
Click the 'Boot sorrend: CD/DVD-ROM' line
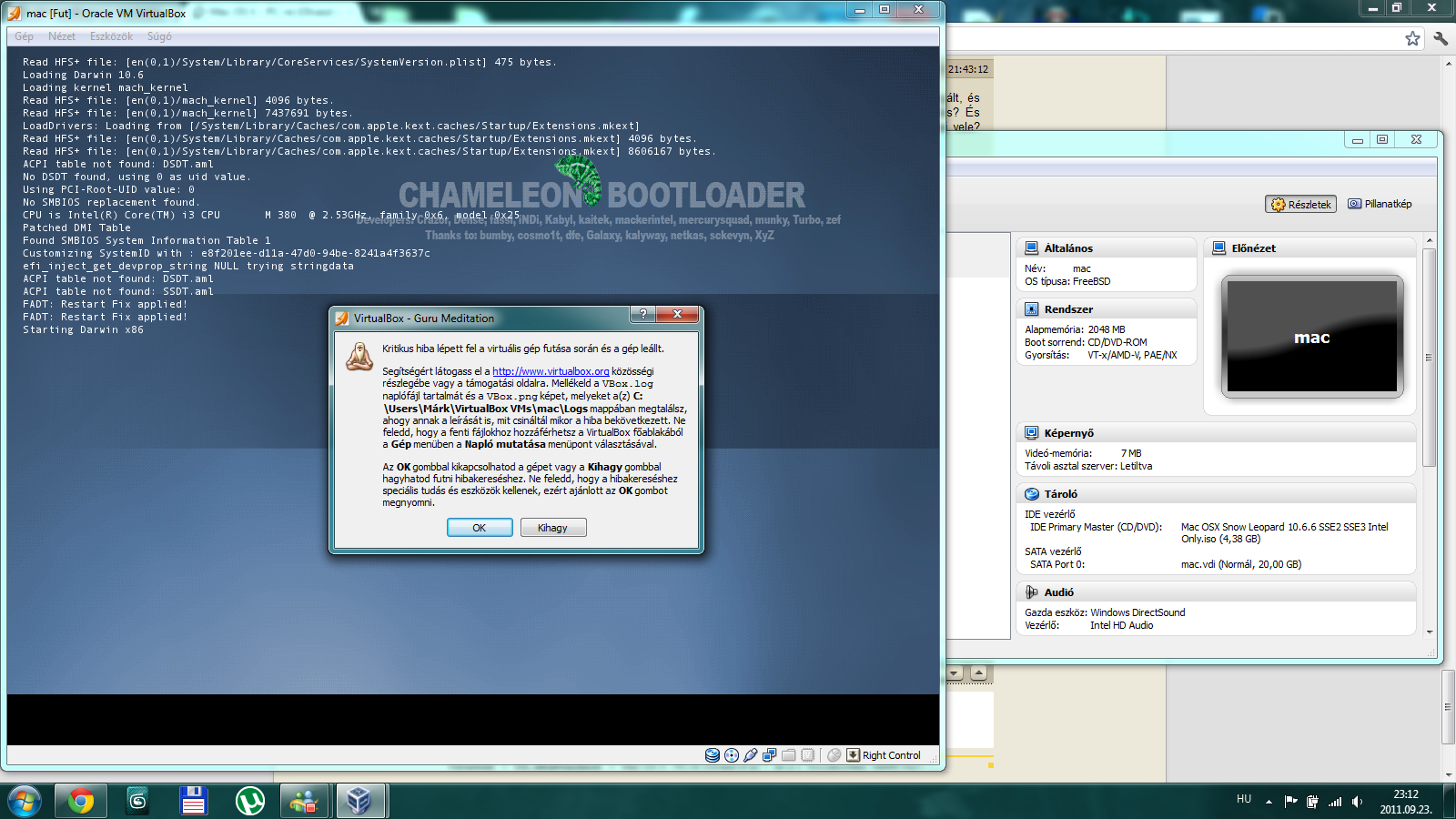(1086, 342)
